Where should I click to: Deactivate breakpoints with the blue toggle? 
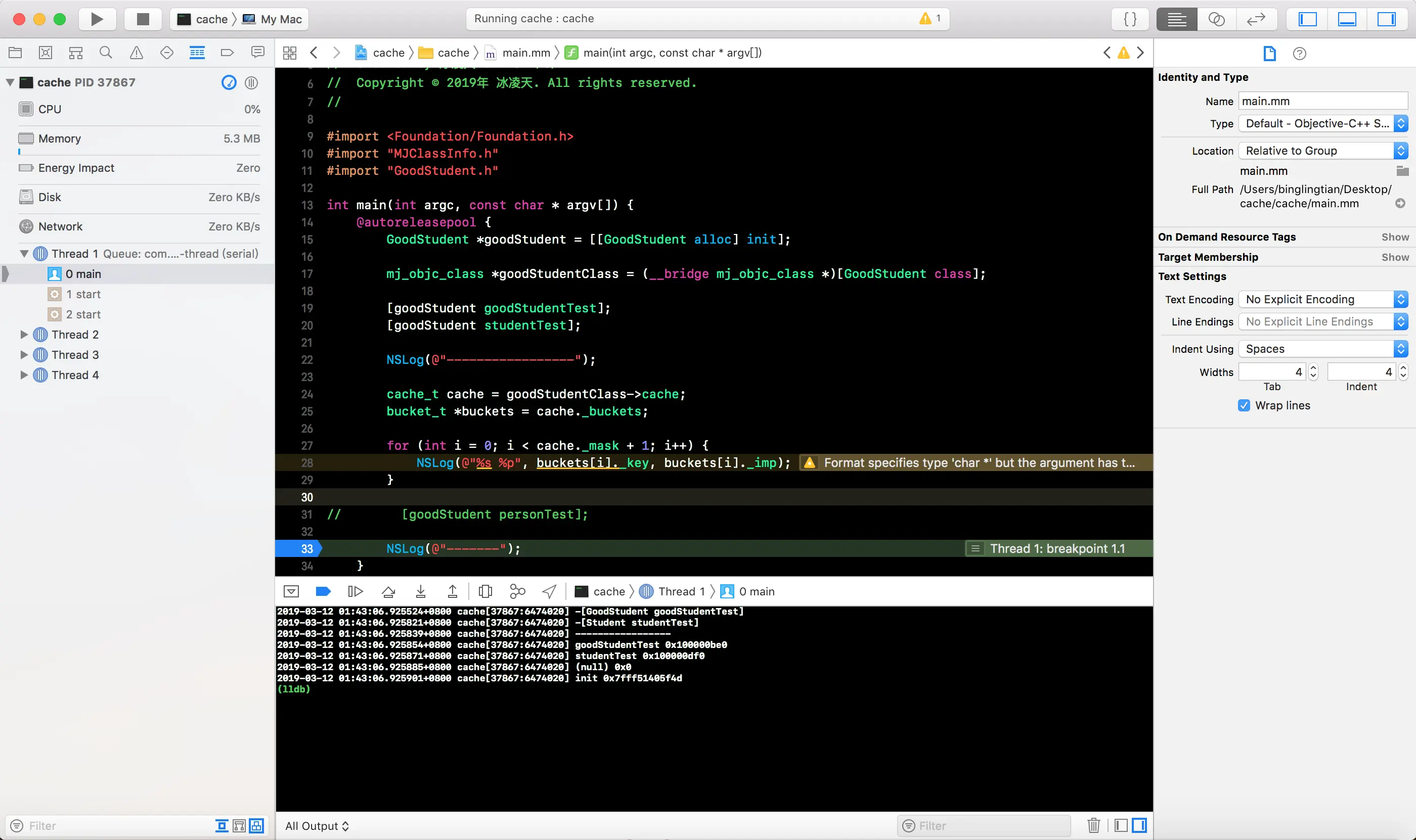[323, 591]
